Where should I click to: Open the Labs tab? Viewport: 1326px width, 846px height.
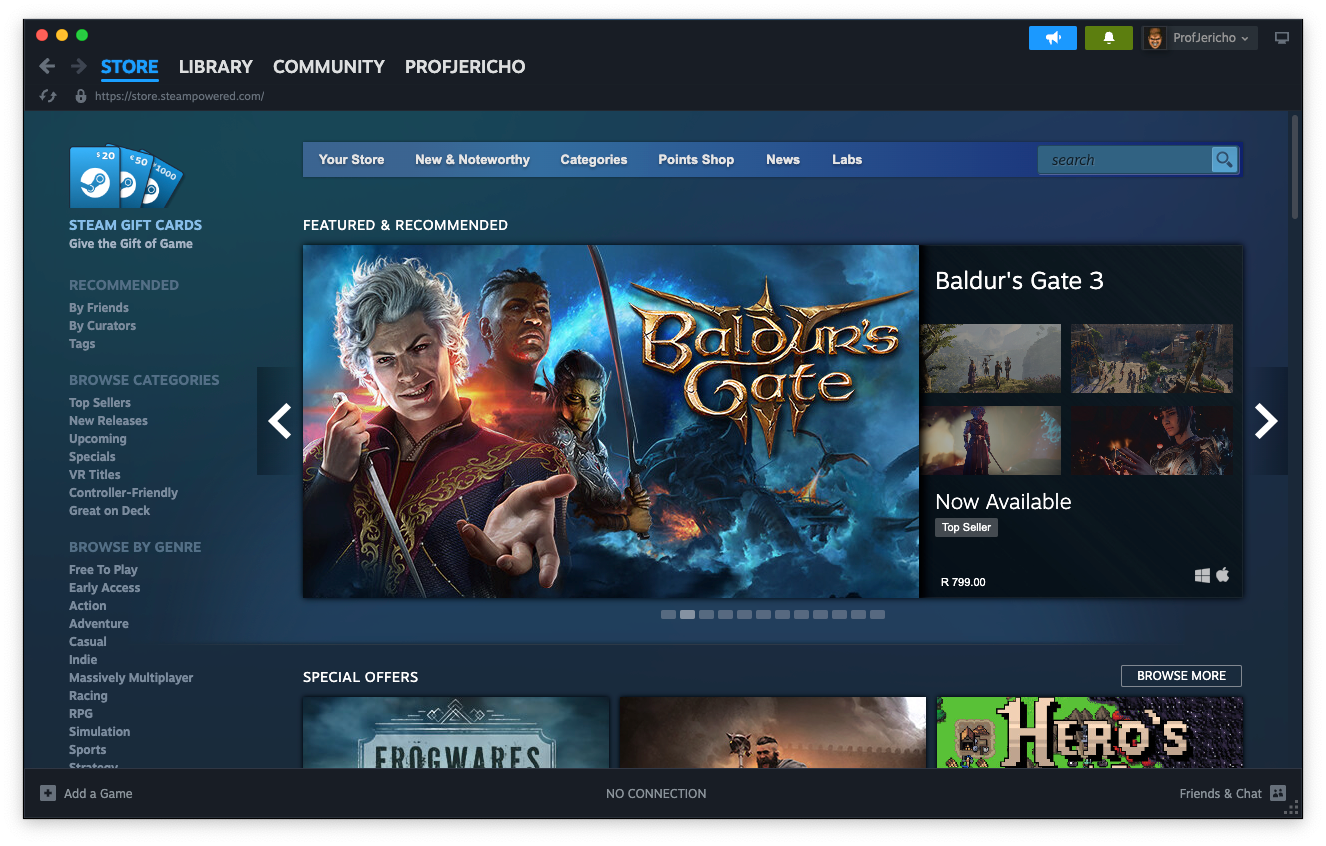click(847, 159)
